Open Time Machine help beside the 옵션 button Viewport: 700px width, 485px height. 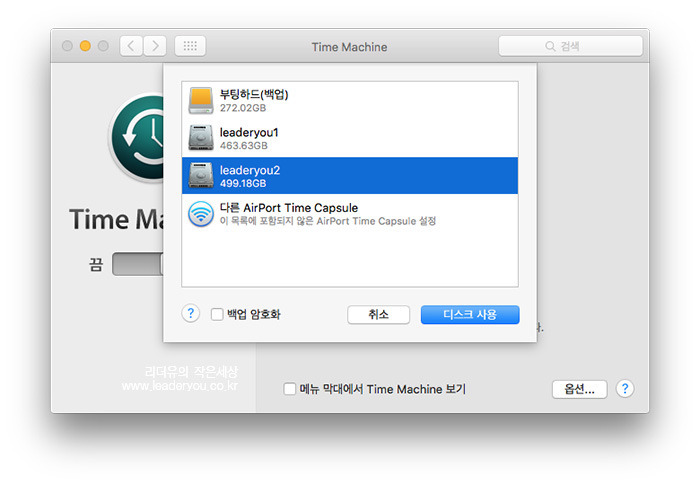(625, 389)
